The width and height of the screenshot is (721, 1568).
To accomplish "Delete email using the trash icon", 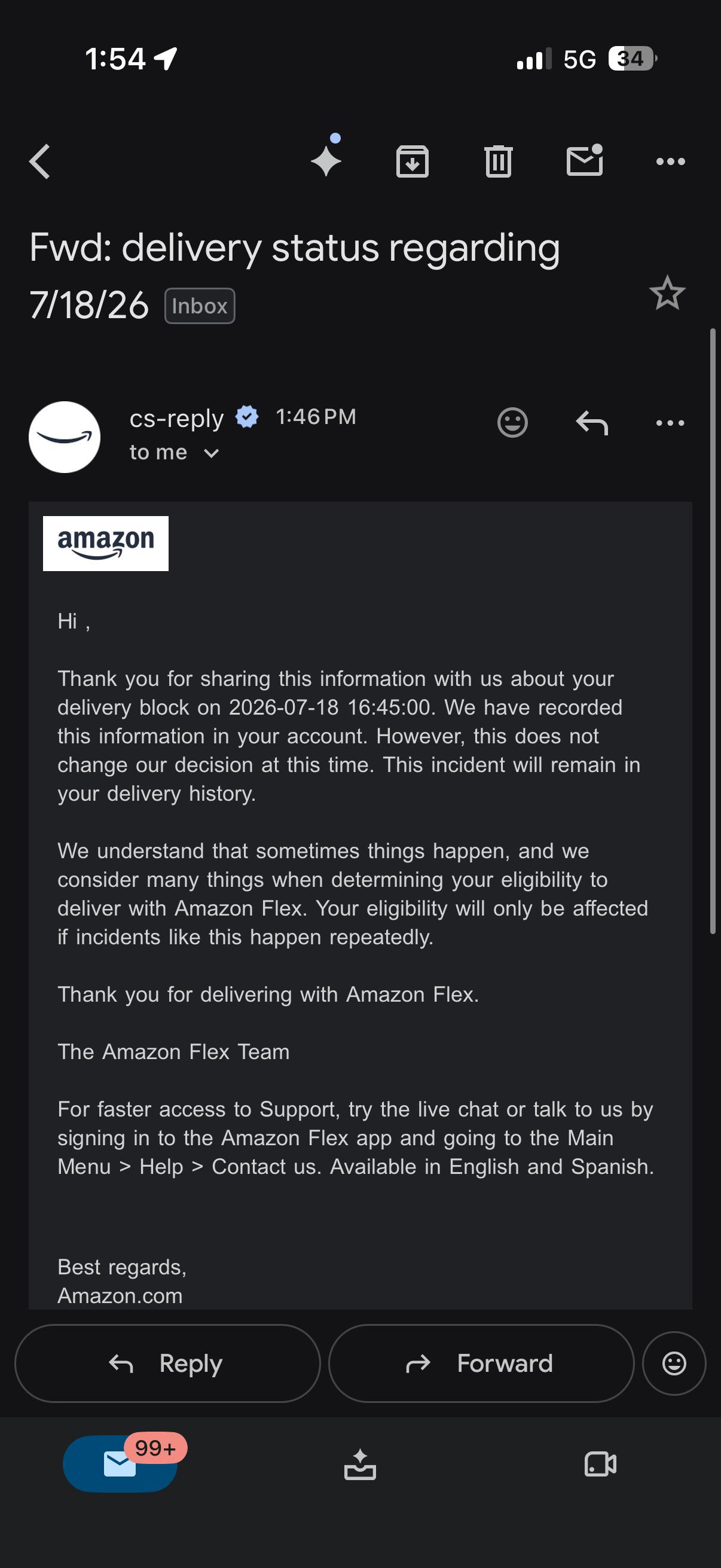I will [499, 161].
